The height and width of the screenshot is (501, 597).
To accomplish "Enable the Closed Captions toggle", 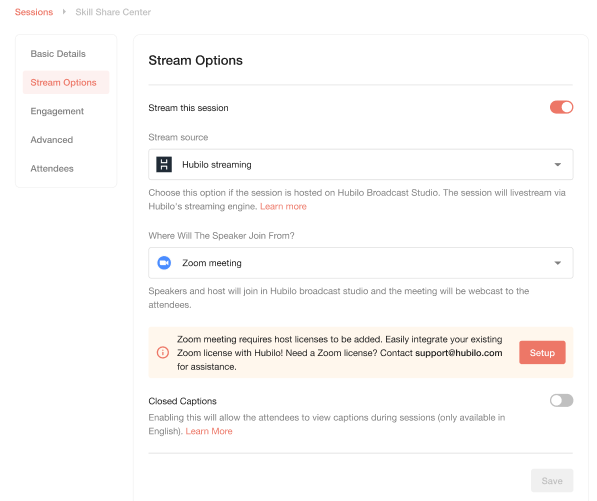I will (x=561, y=400).
